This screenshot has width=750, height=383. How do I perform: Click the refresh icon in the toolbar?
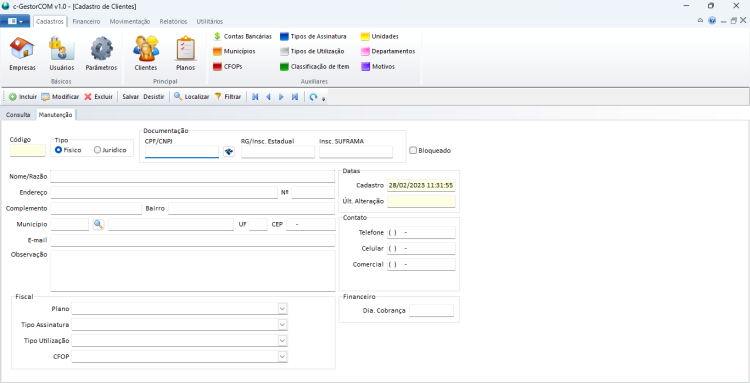click(x=313, y=97)
